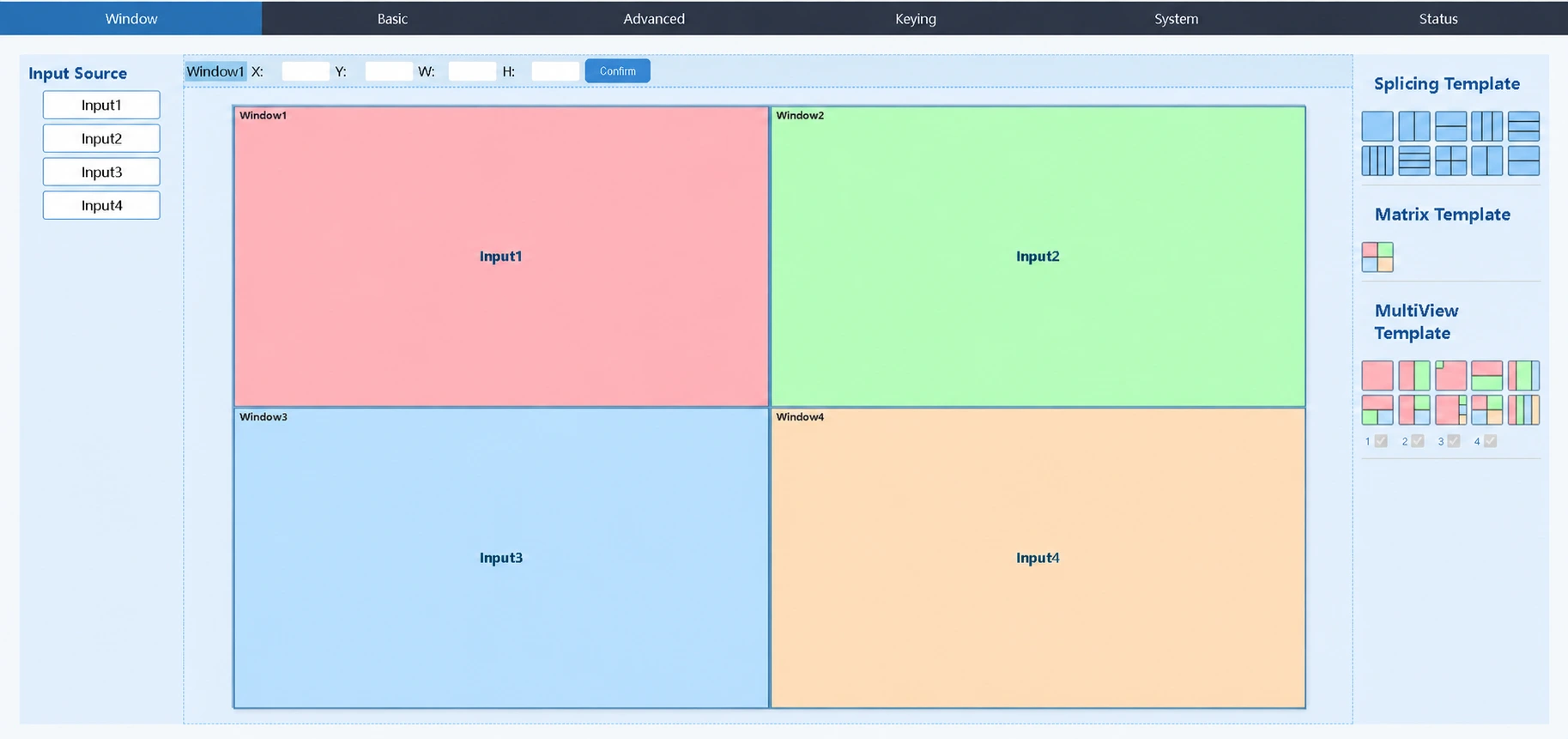This screenshot has height=739, width=1568.
Task: Click into the W width field
Action: tap(472, 71)
